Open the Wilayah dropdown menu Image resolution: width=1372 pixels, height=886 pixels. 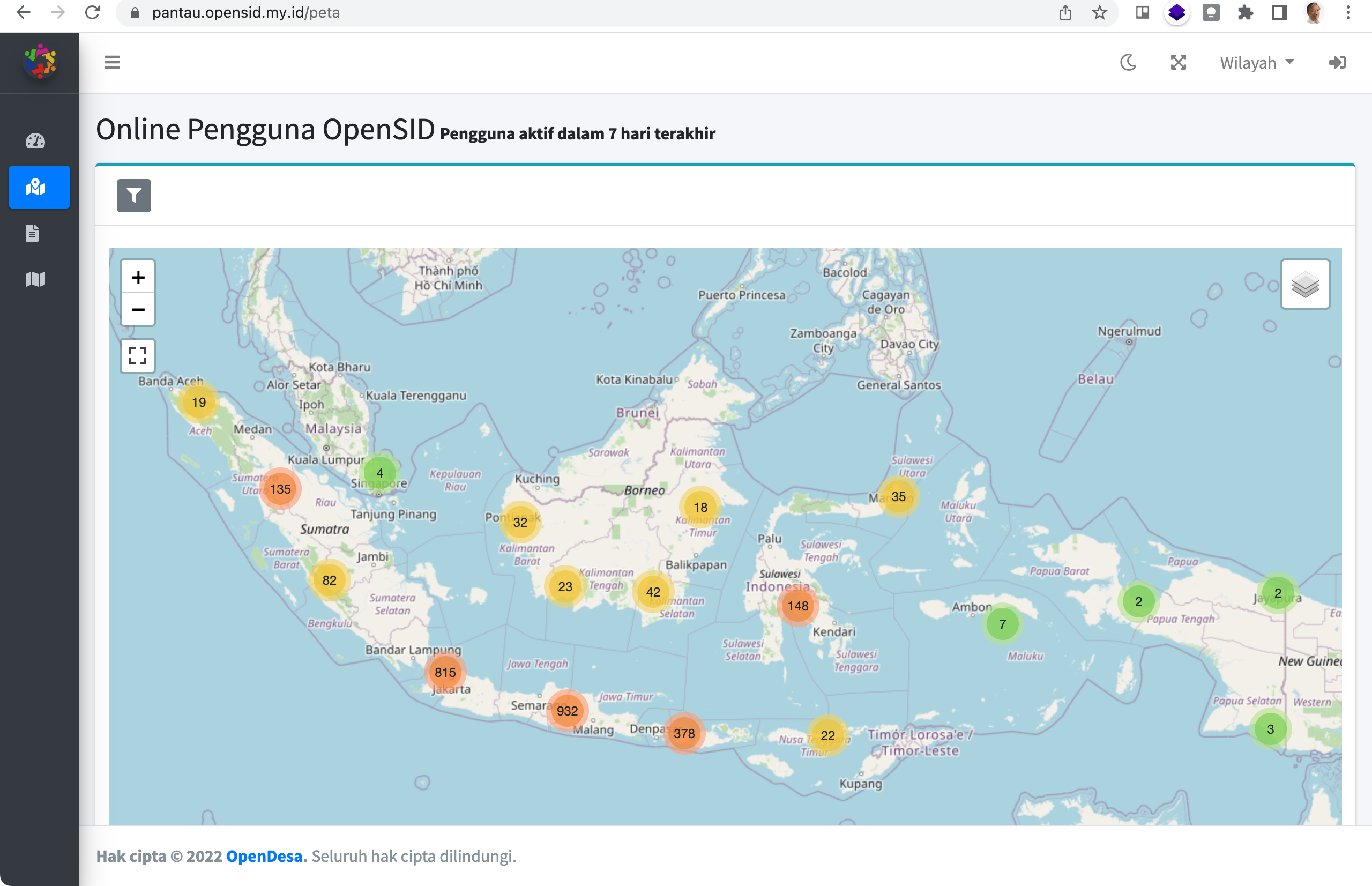coord(1257,62)
